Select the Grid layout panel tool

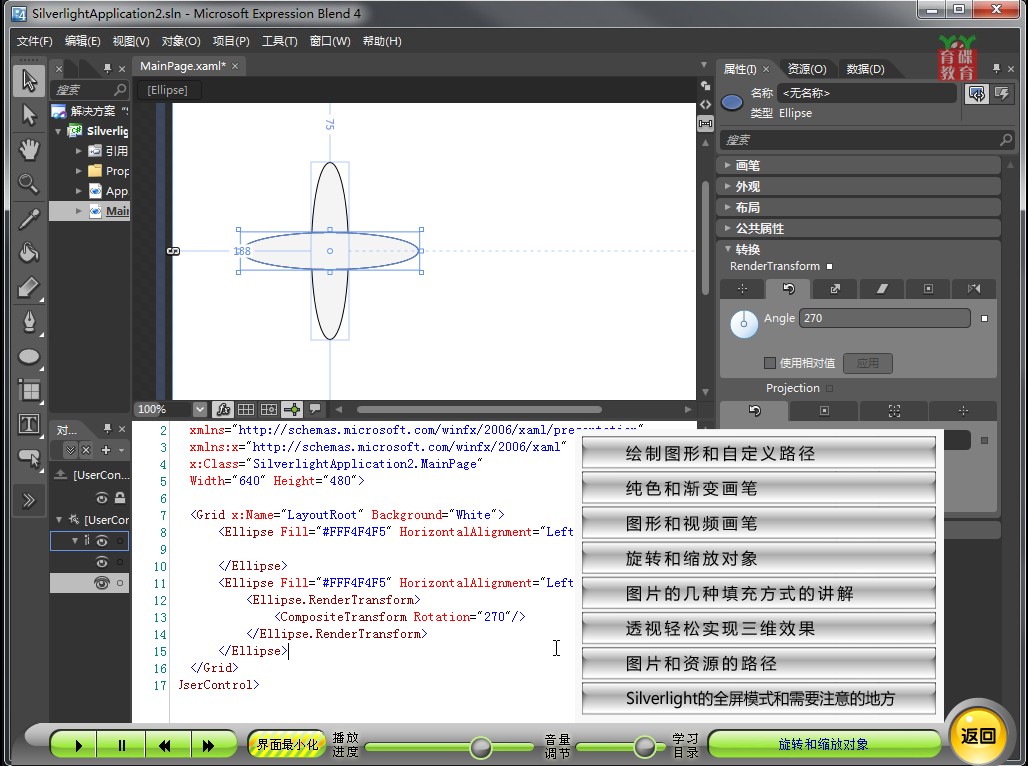click(x=29, y=390)
